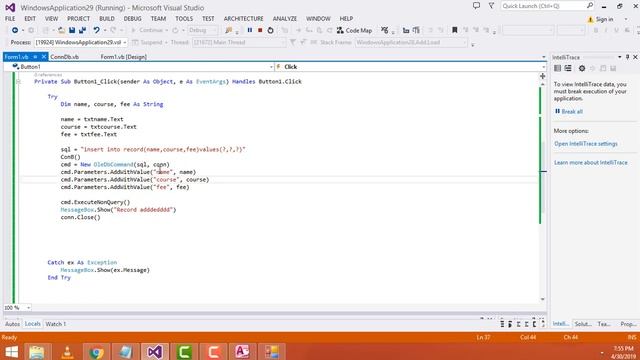
Task: Click the Navigate Backward toolbar icon
Action: pyautogui.click(x=15, y=30)
